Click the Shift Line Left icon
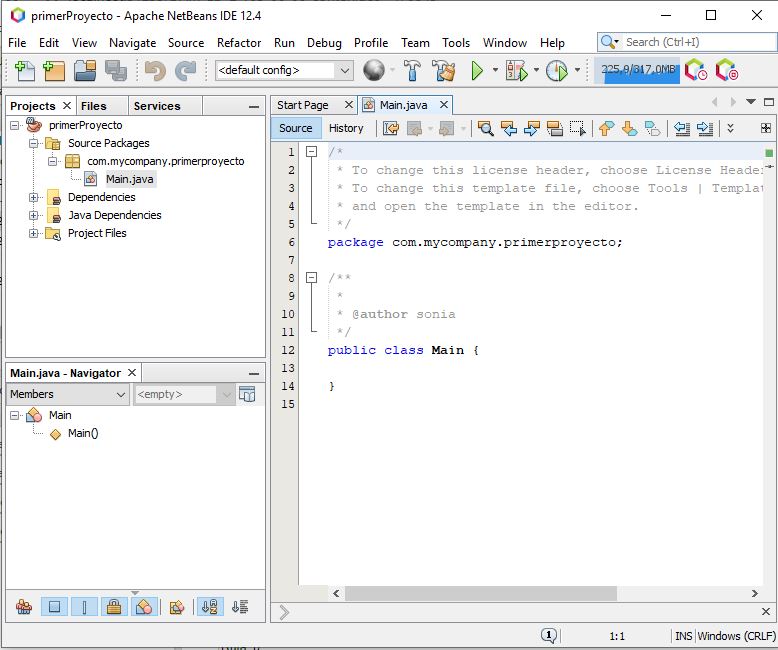This screenshot has width=778, height=650. pyautogui.click(x=682, y=129)
